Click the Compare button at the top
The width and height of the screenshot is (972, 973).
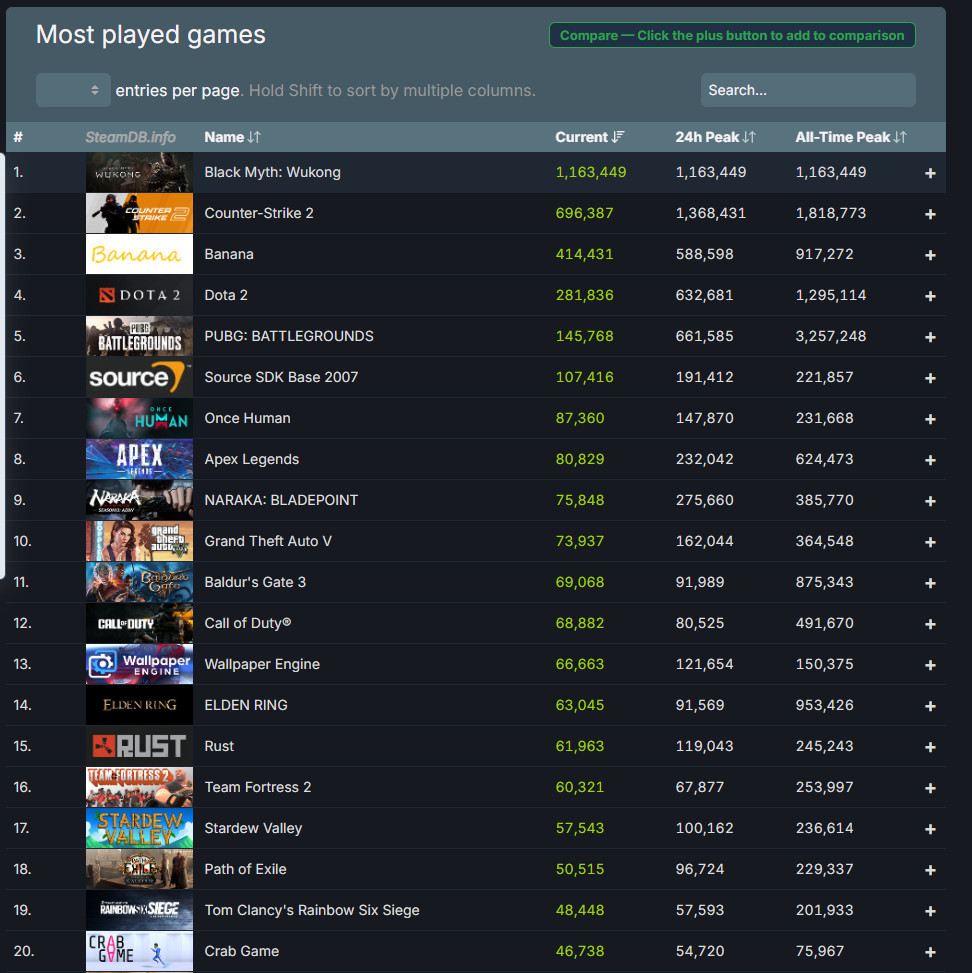point(732,34)
